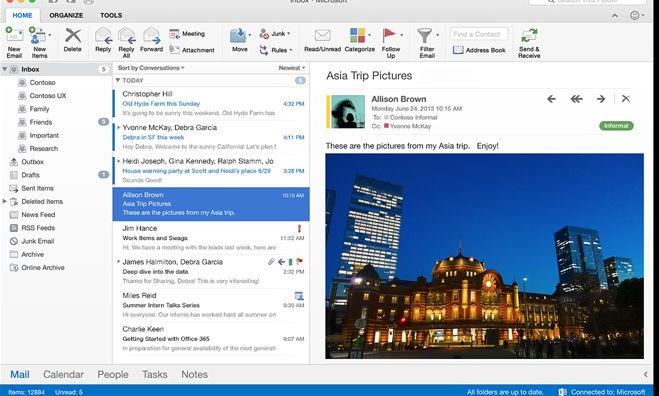
Task: Click the Find a Contact field
Action: coord(479,34)
